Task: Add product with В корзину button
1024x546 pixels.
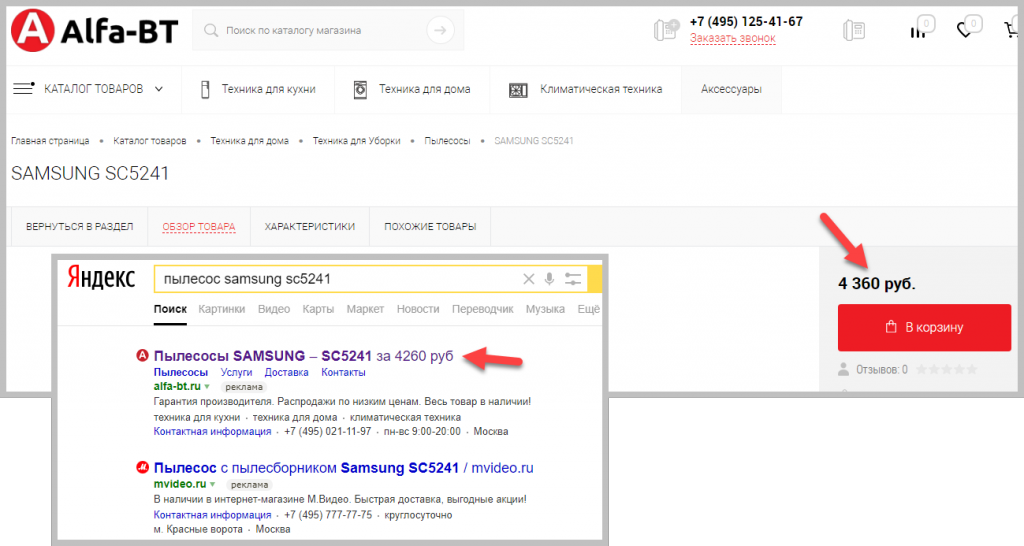Action: [x=924, y=327]
